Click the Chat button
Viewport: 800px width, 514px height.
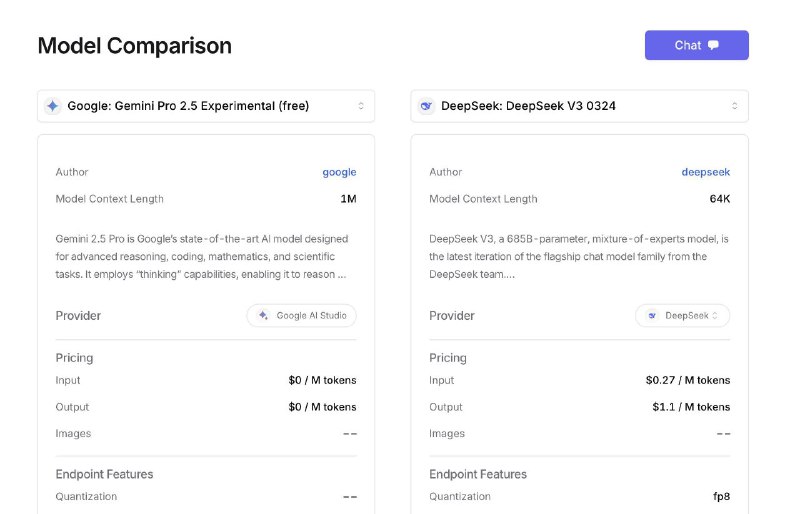[696, 45]
